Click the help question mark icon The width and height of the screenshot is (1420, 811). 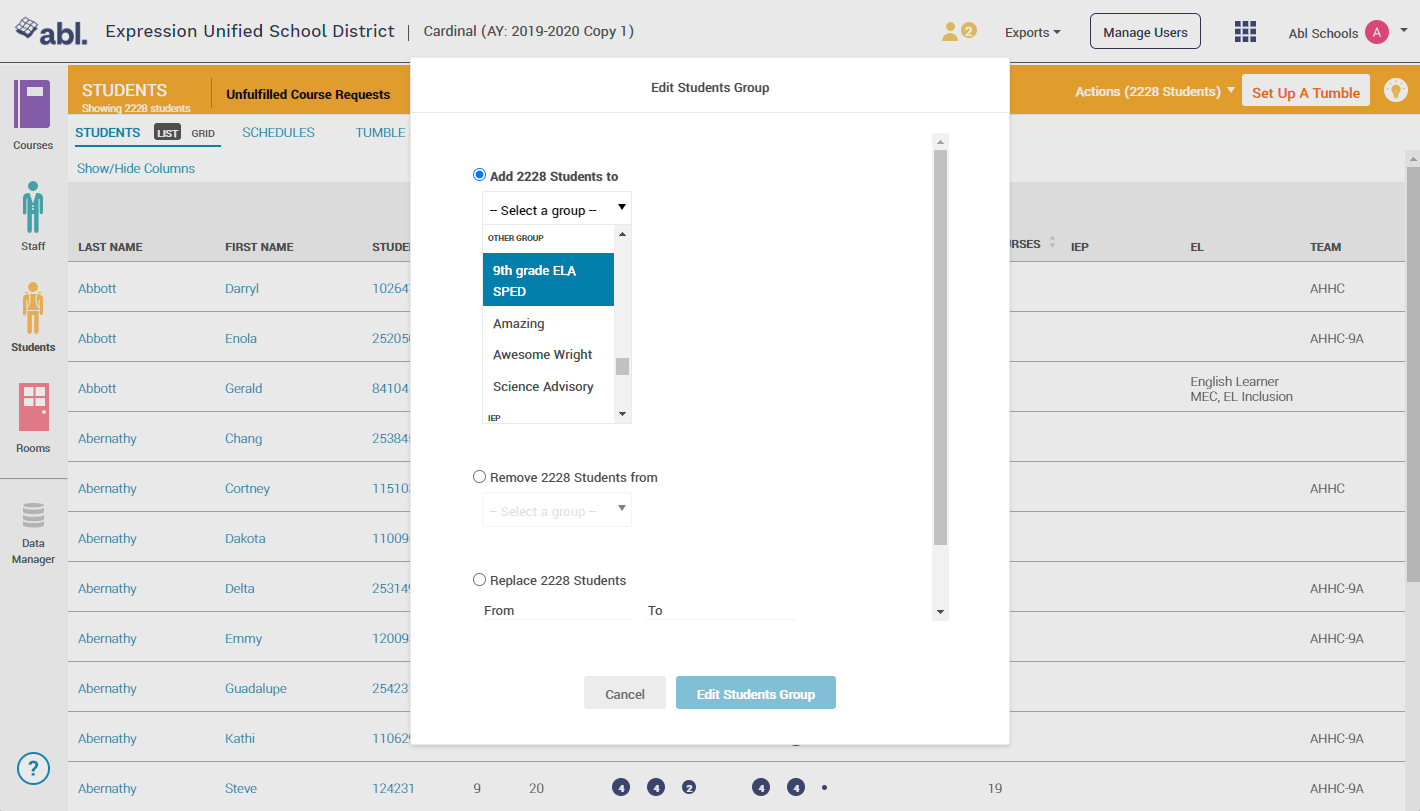coord(33,768)
